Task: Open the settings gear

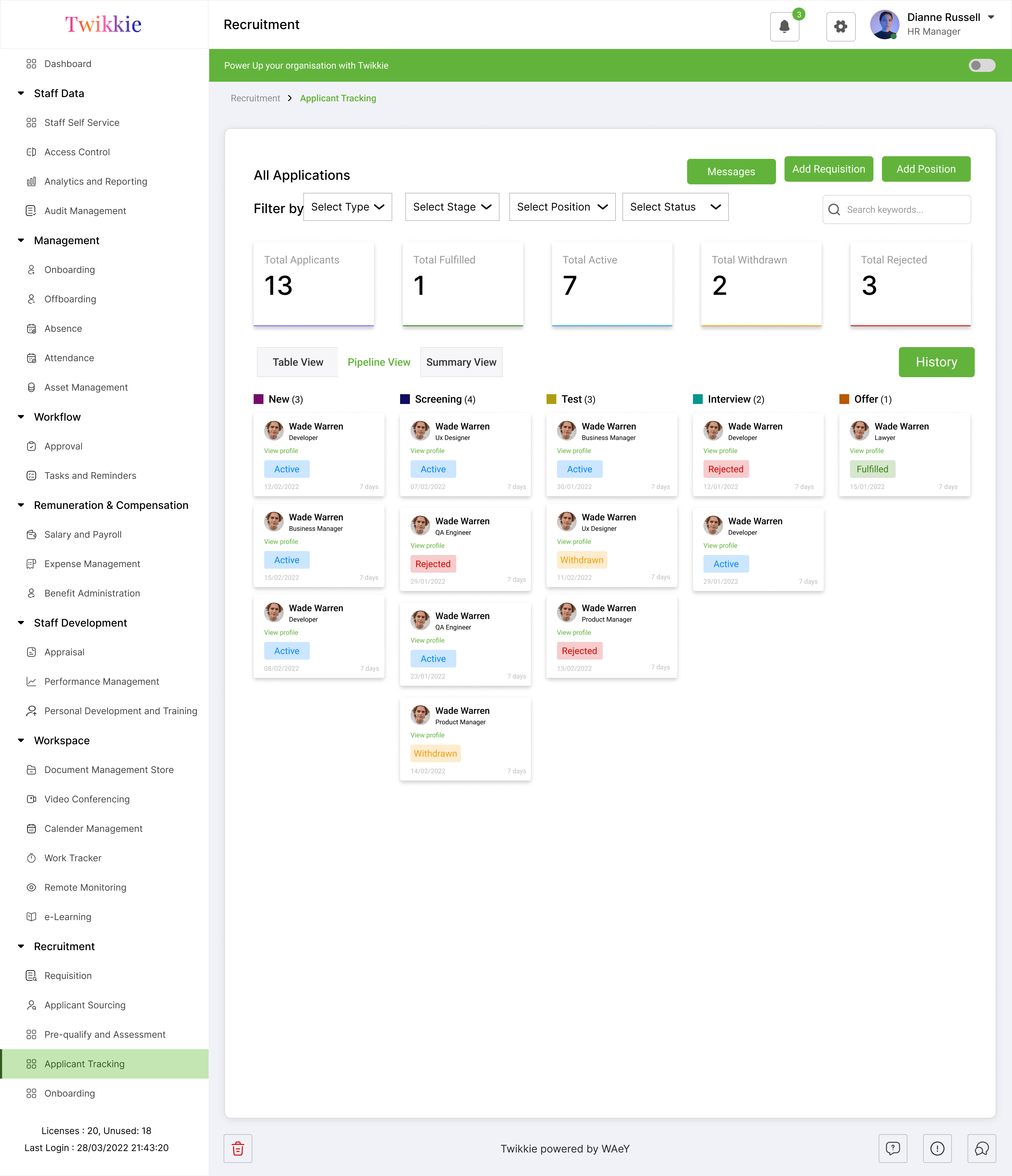Action: coord(841,26)
